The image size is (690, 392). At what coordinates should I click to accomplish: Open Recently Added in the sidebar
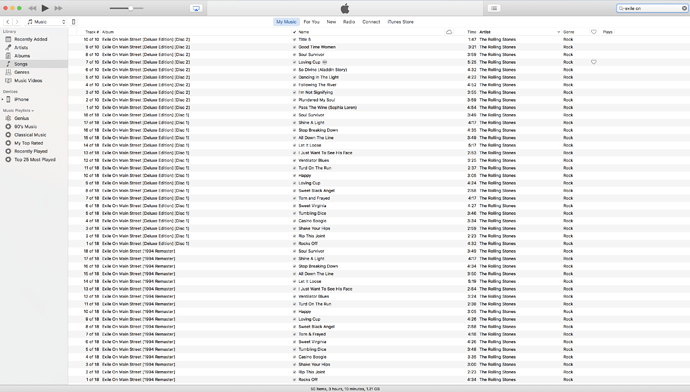[30, 39]
